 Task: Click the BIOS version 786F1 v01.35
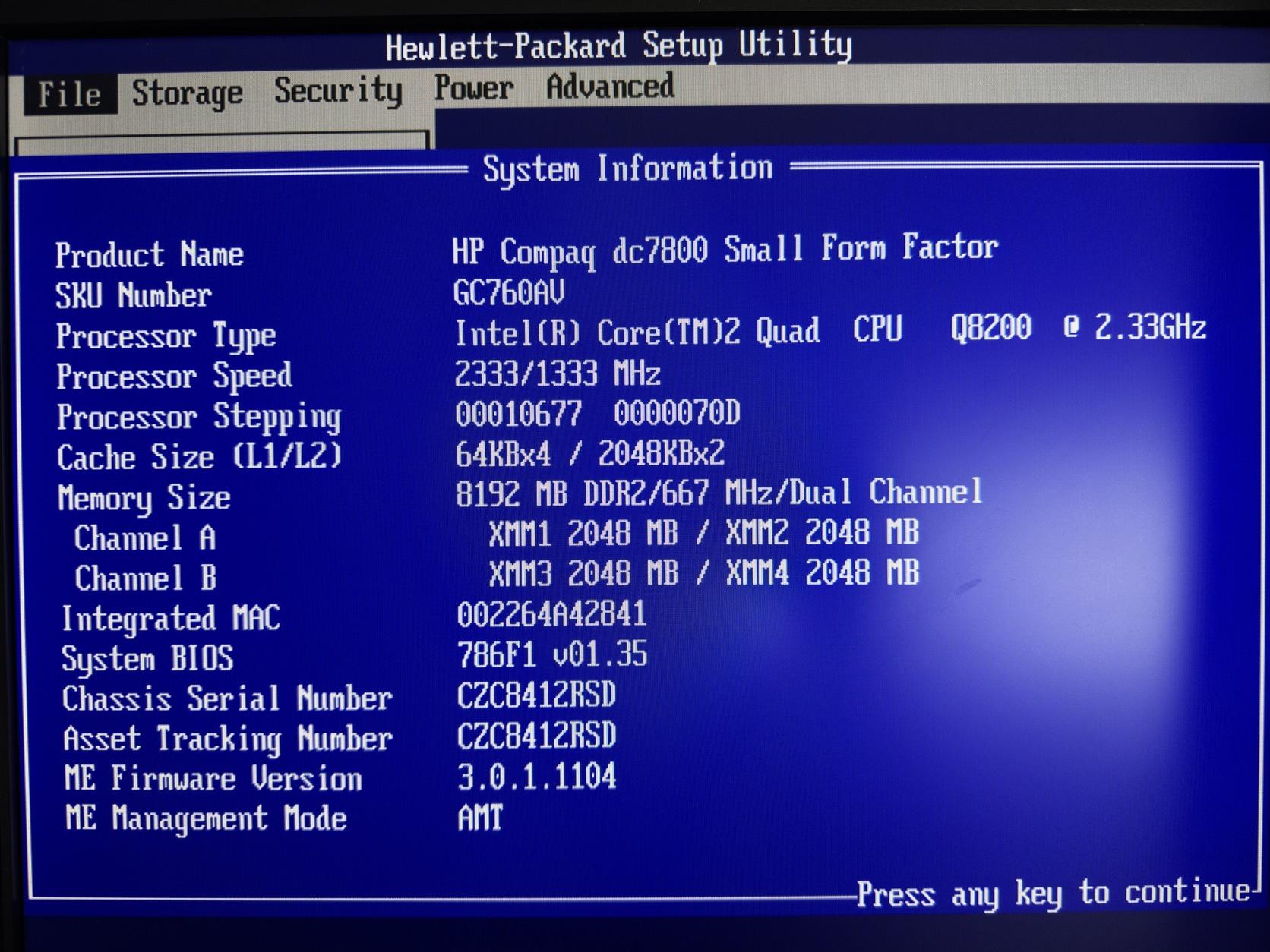(x=552, y=654)
